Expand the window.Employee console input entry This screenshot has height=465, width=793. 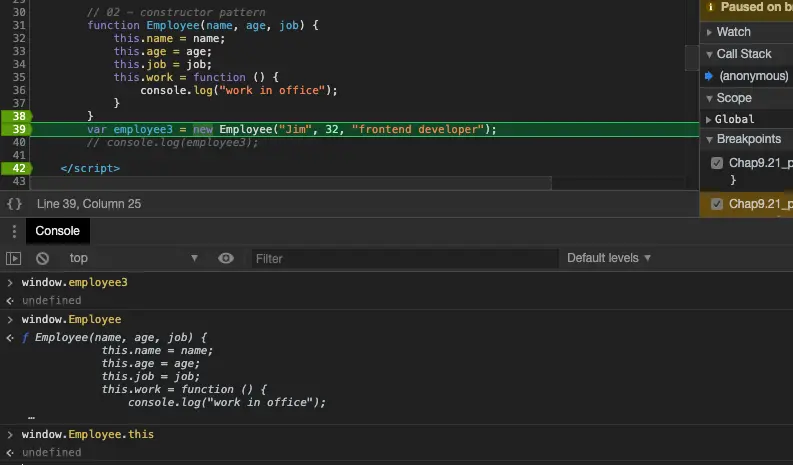pos(10,319)
